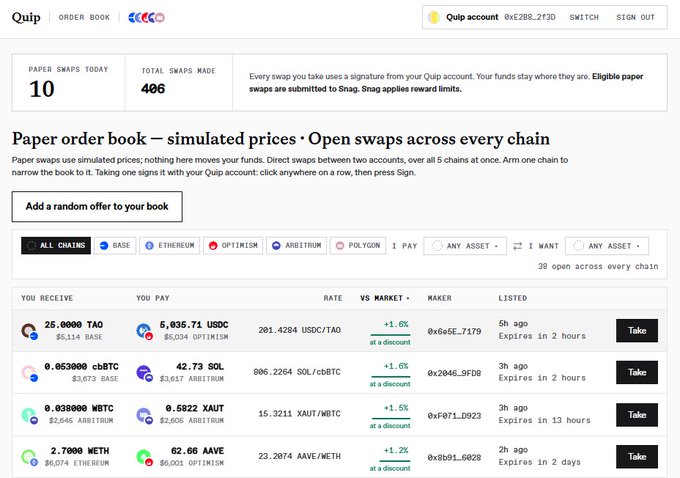Click the SWITCH account button
The height and width of the screenshot is (478, 680).
(x=584, y=17)
